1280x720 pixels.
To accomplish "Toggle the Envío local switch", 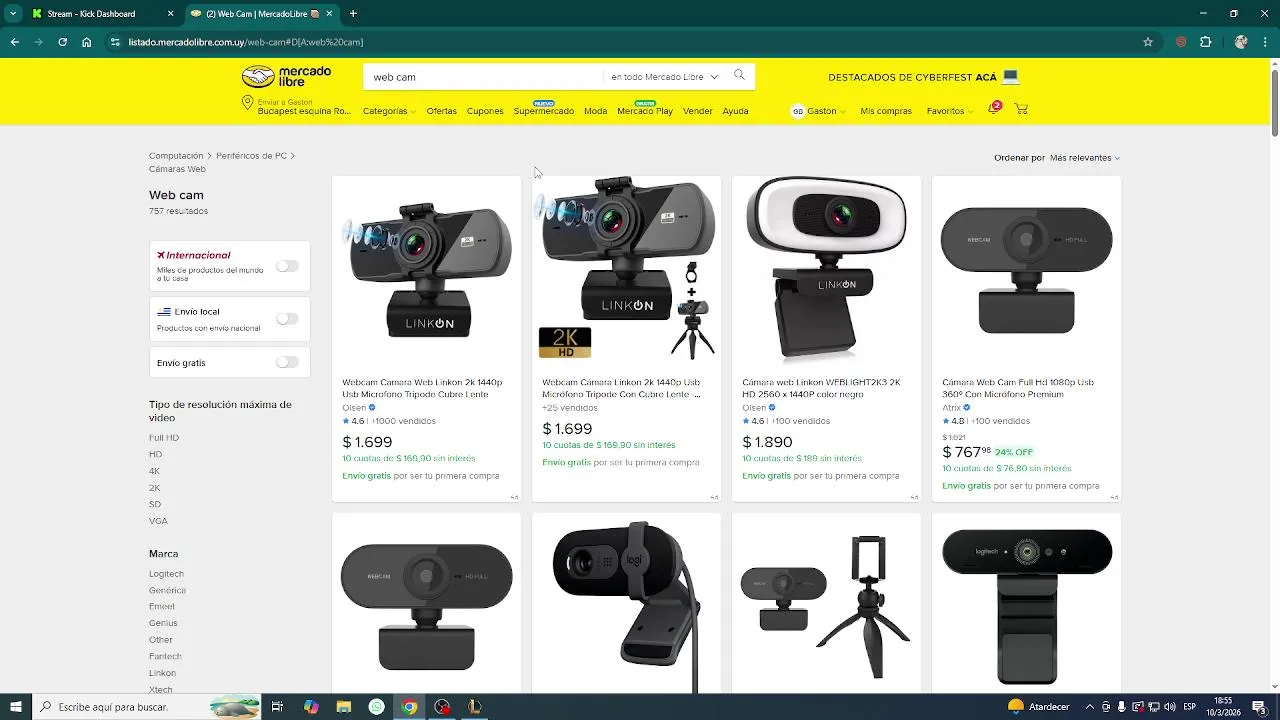I will click(x=287, y=319).
